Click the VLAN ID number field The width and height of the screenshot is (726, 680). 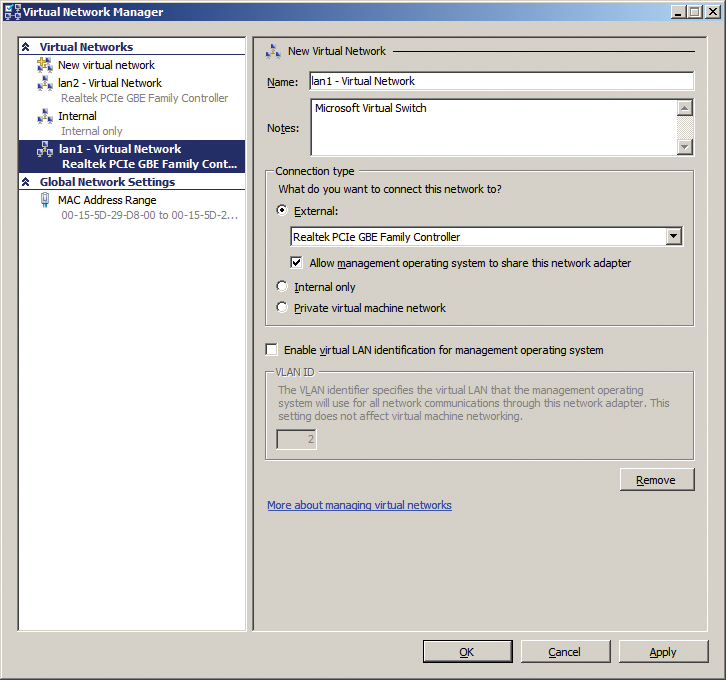pyautogui.click(x=296, y=439)
